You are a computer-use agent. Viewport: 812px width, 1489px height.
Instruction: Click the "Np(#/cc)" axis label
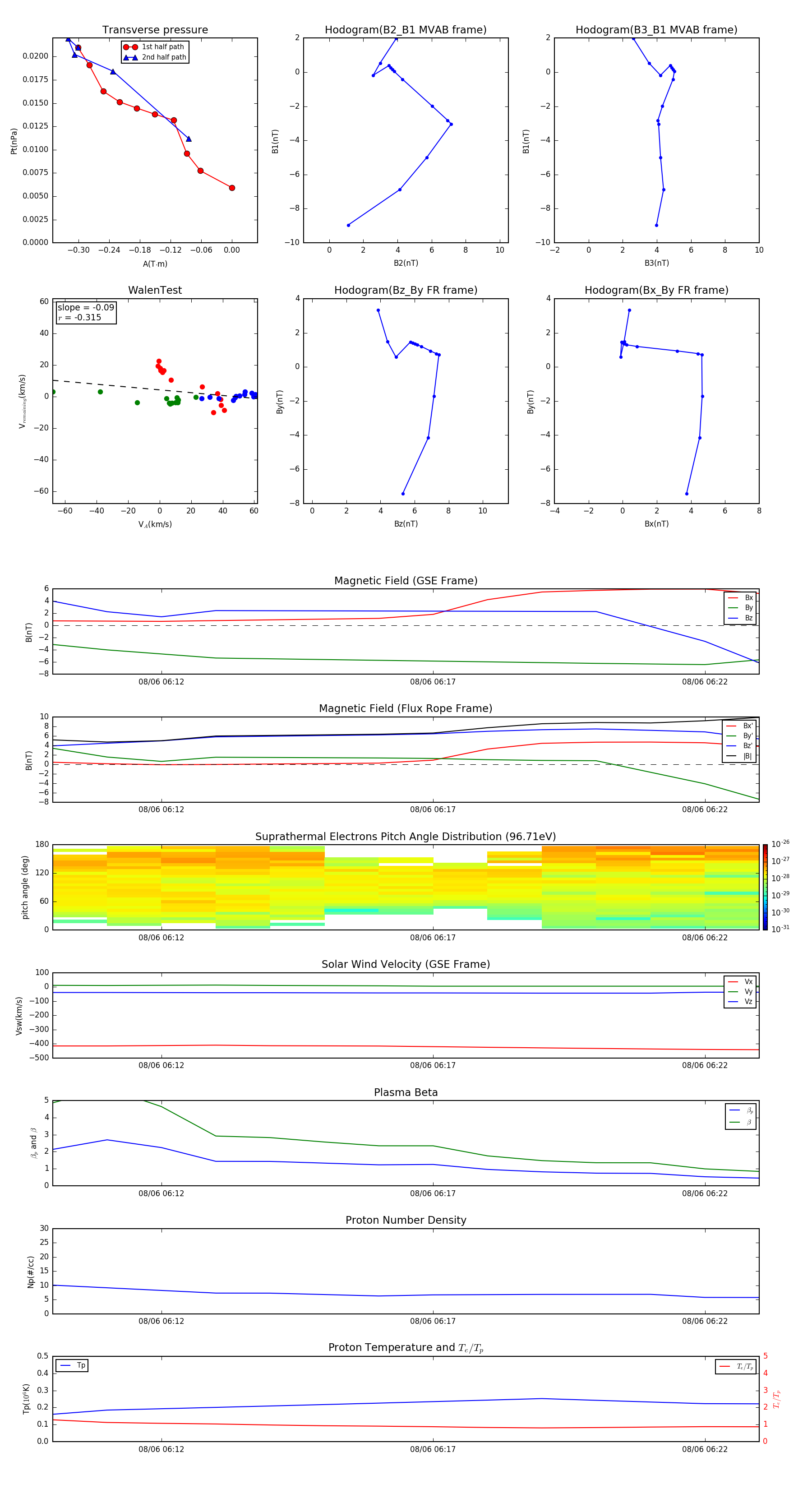pos(31,1272)
